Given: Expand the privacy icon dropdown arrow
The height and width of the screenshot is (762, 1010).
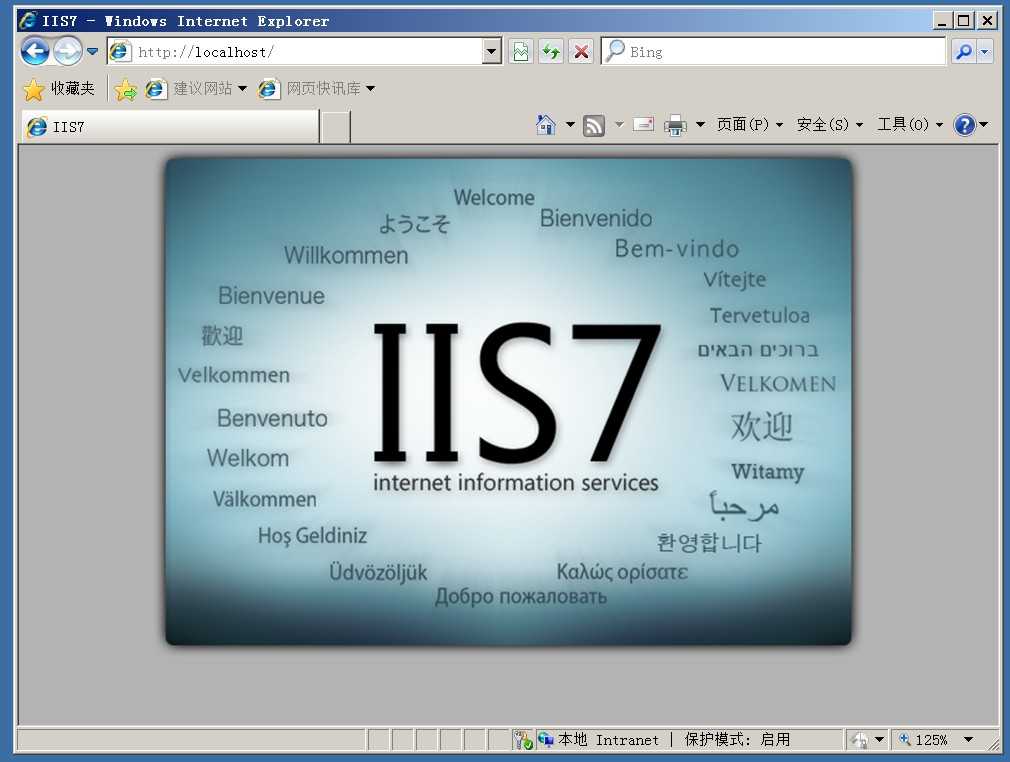Looking at the screenshot, I should (x=879, y=739).
